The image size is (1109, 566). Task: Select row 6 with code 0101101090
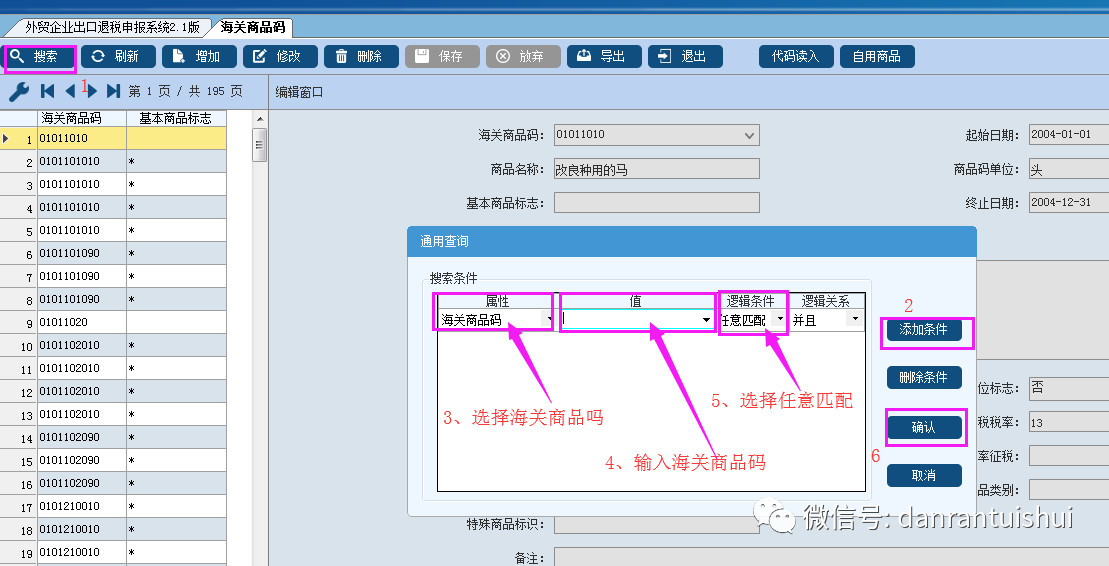tap(113, 253)
